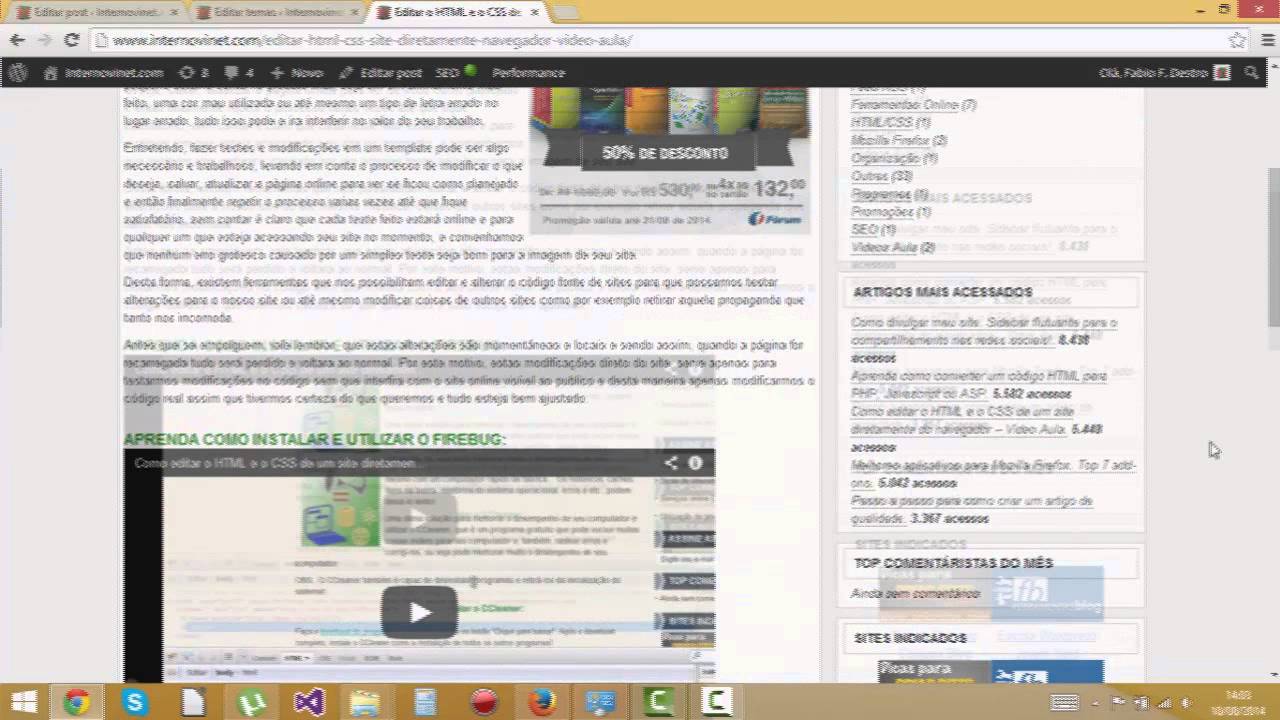Open the comments bubble showing 4
The image size is (1280, 720).
239,73
